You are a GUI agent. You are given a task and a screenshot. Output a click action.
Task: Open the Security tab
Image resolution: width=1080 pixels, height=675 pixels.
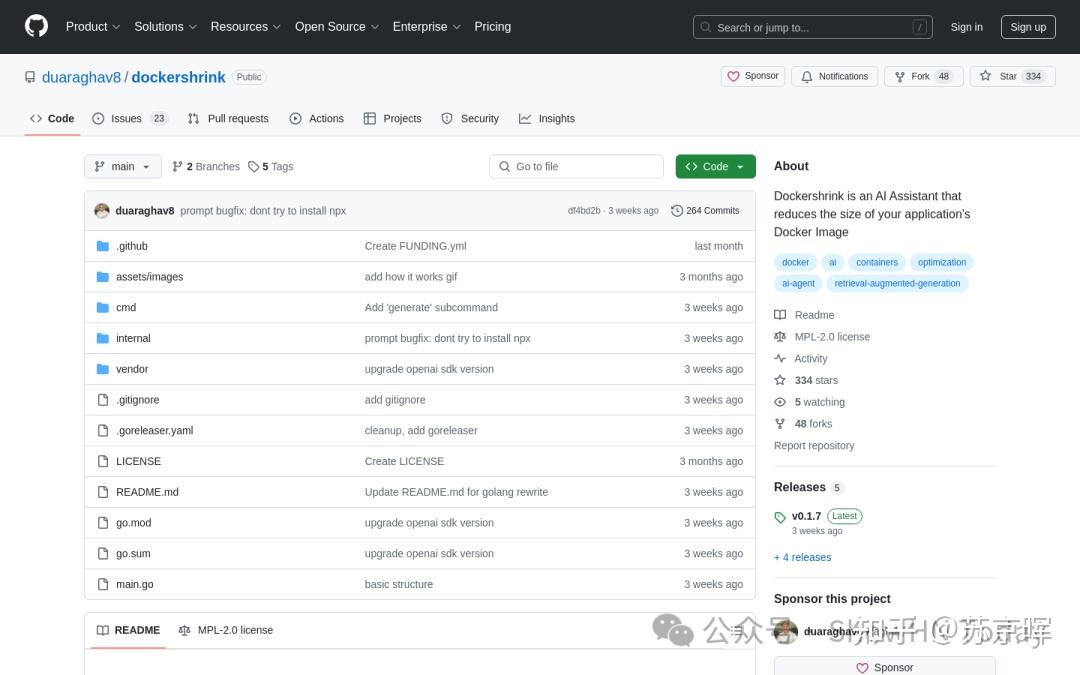click(470, 118)
